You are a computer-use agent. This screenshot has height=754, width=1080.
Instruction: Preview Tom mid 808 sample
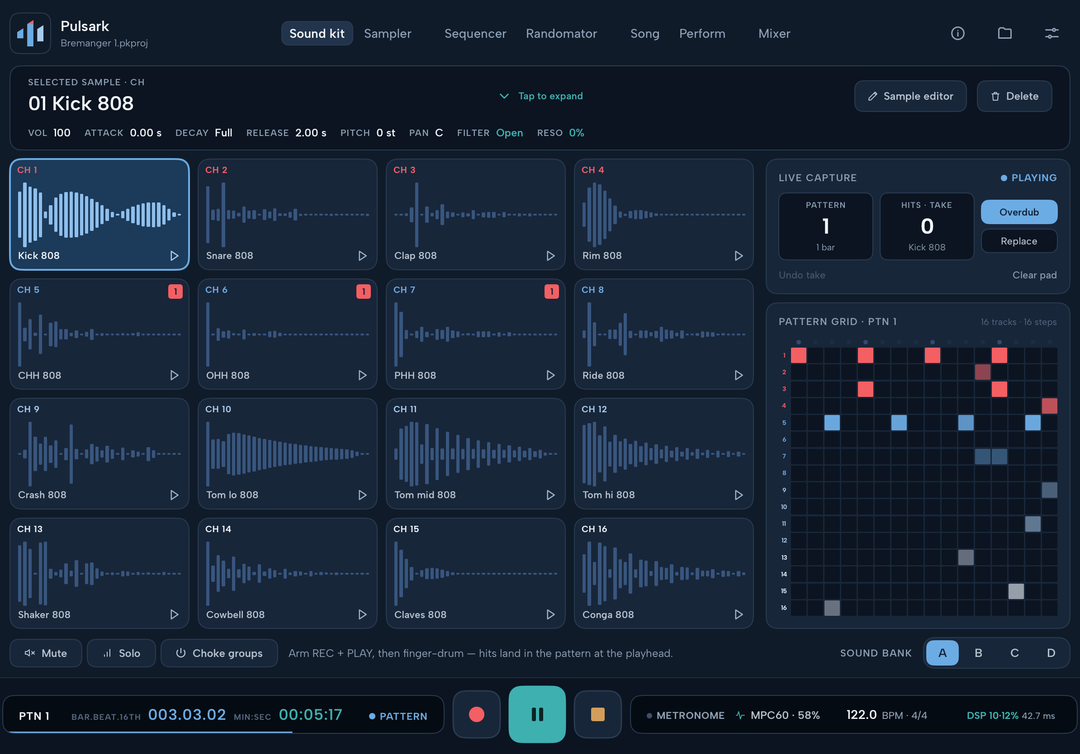(x=550, y=495)
